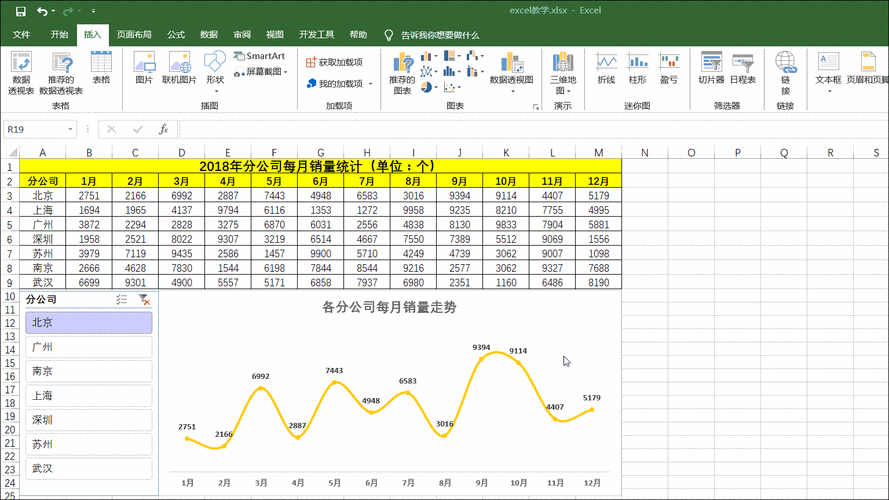Insert a scatter or bubble chart
Image resolution: width=889 pixels, height=500 pixels.
coord(452,87)
